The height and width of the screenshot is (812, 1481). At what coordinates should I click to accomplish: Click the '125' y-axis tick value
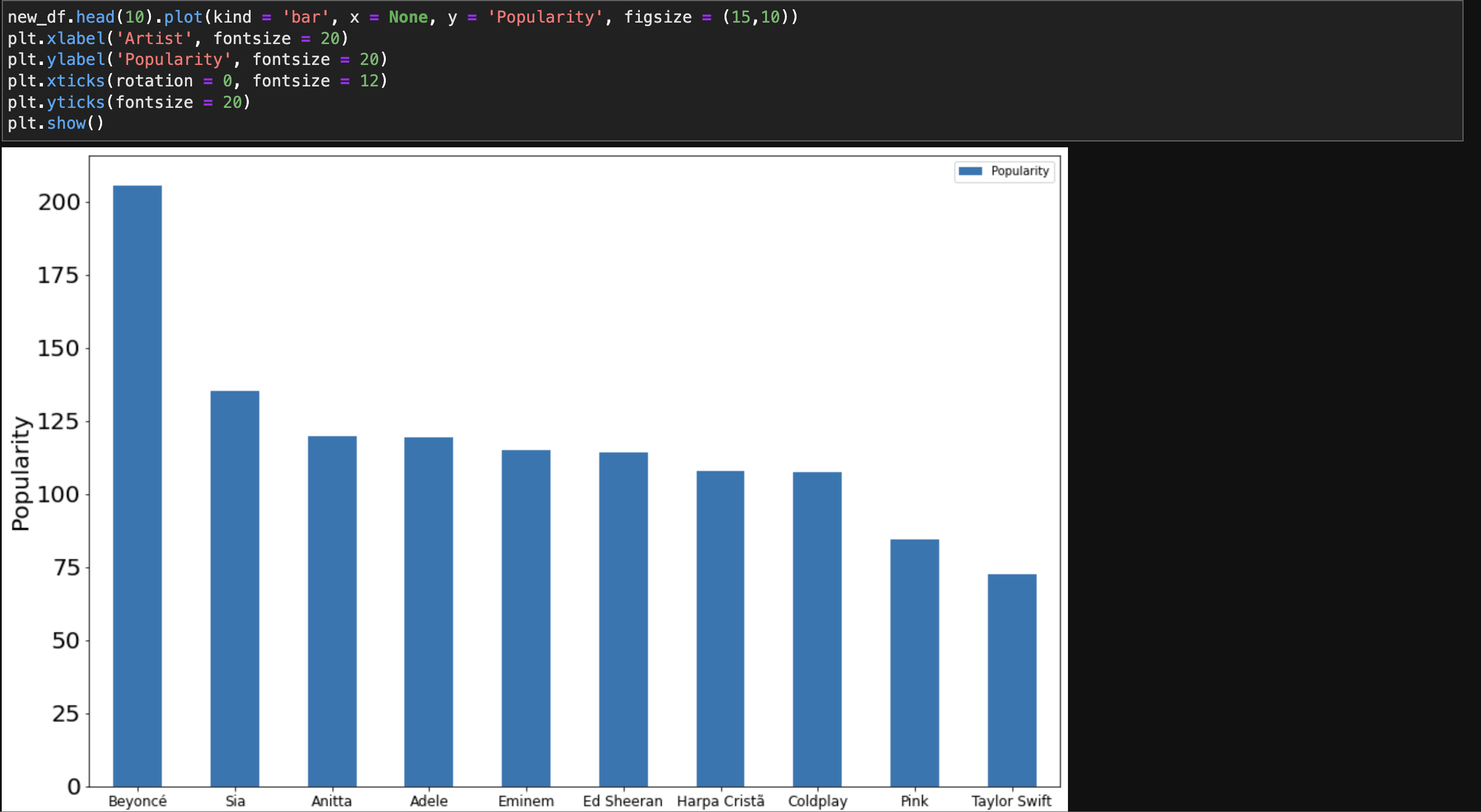point(58,422)
